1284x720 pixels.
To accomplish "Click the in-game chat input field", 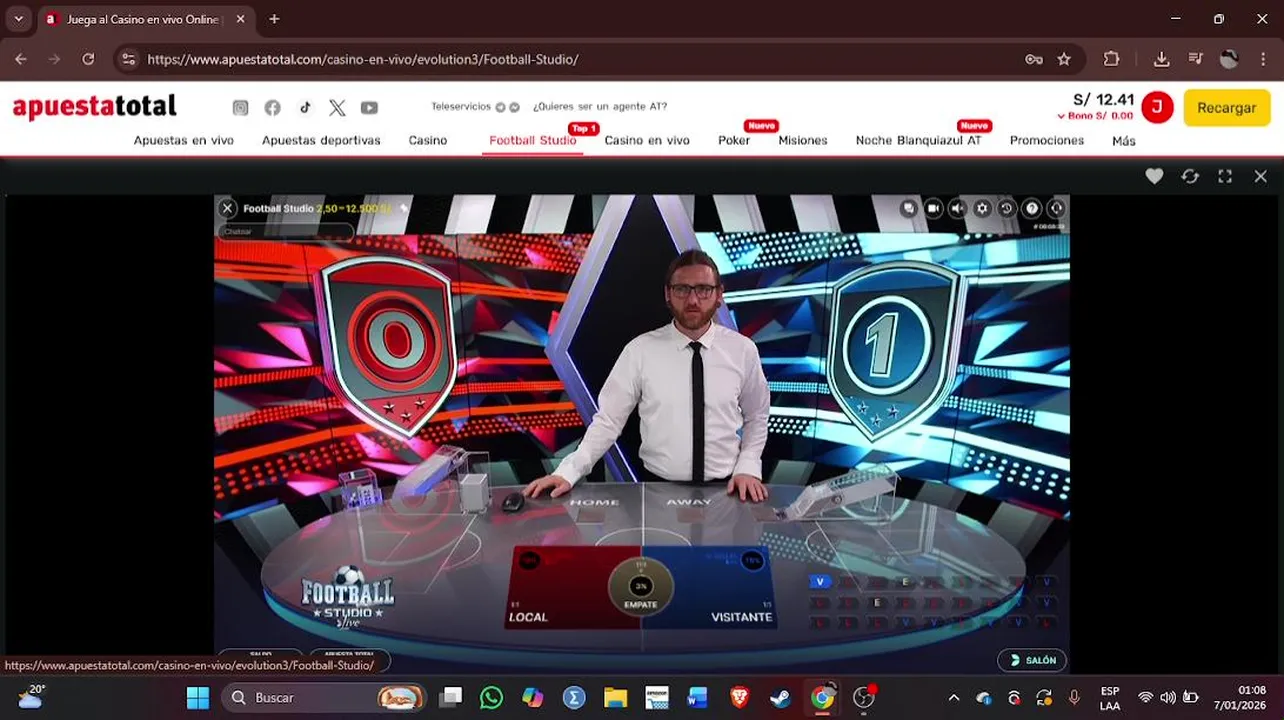I will (286, 231).
